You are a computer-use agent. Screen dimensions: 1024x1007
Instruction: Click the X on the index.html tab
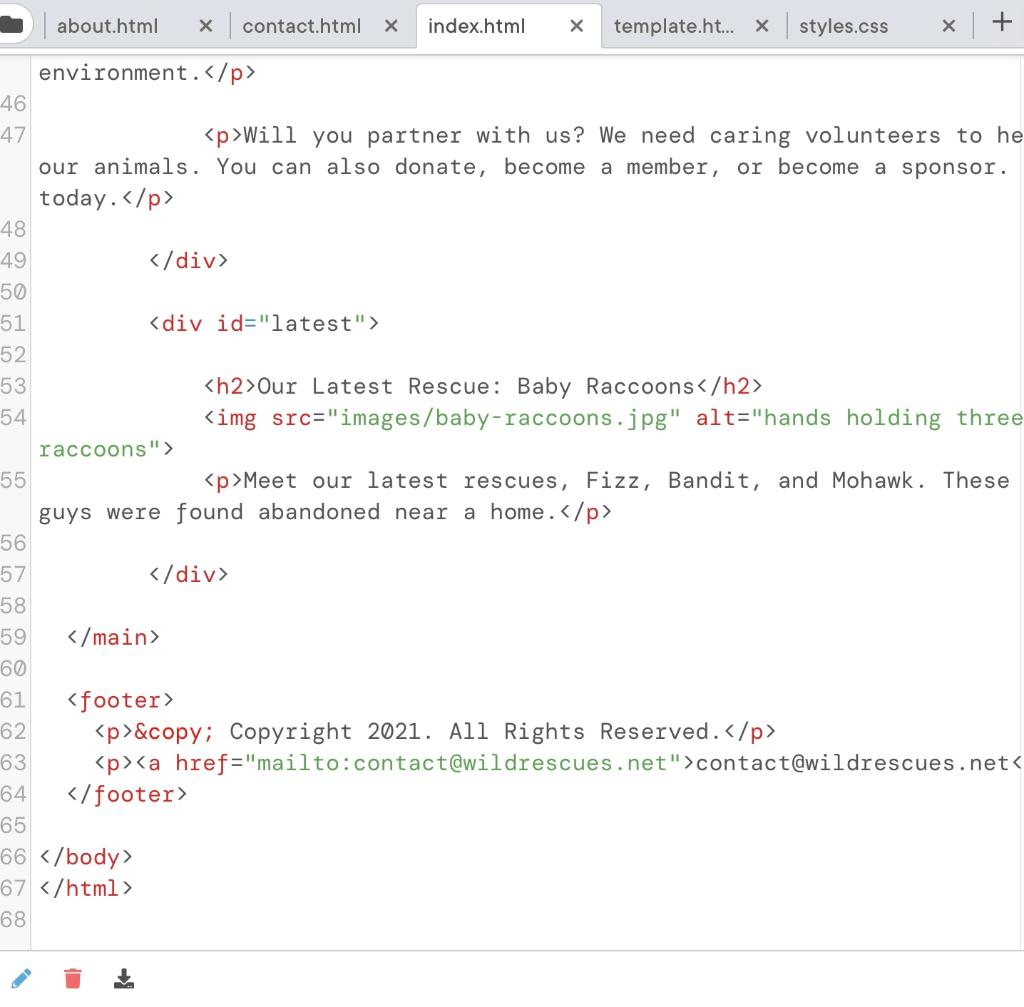(576, 26)
